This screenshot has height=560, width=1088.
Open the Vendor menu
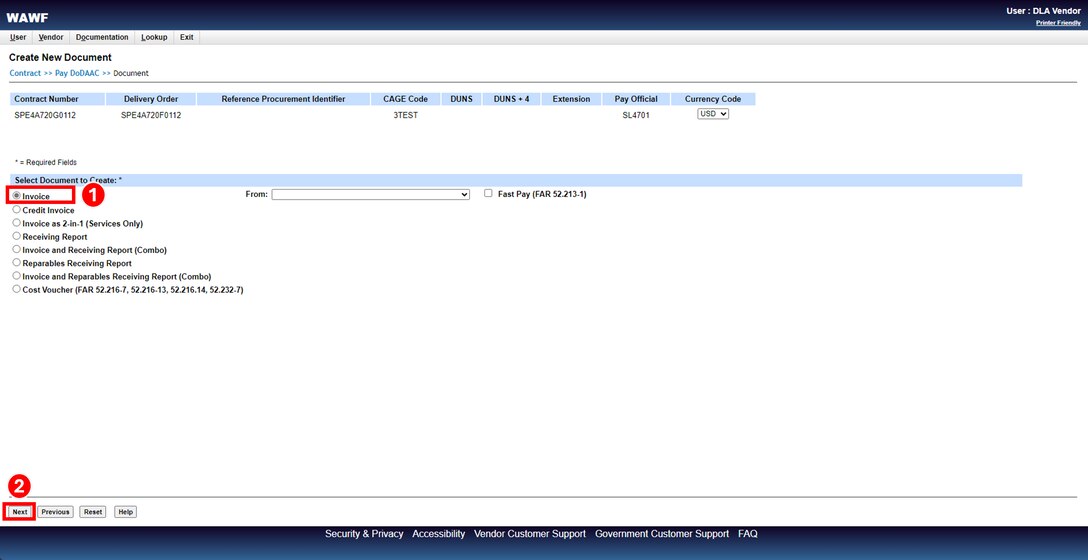coord(51,37)
